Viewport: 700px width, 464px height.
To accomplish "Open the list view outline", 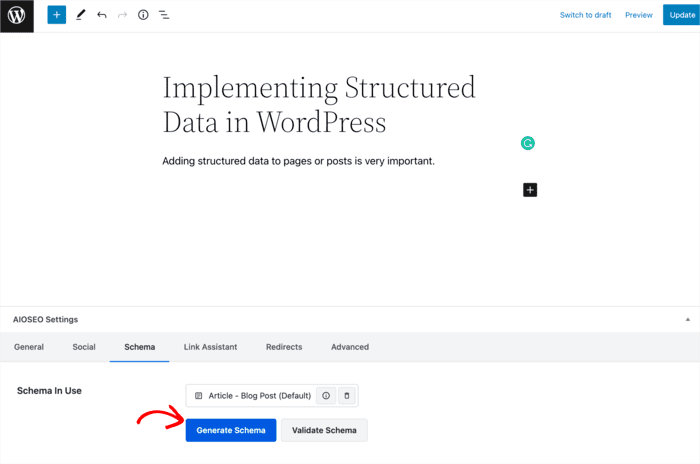I will click(164, 15).
